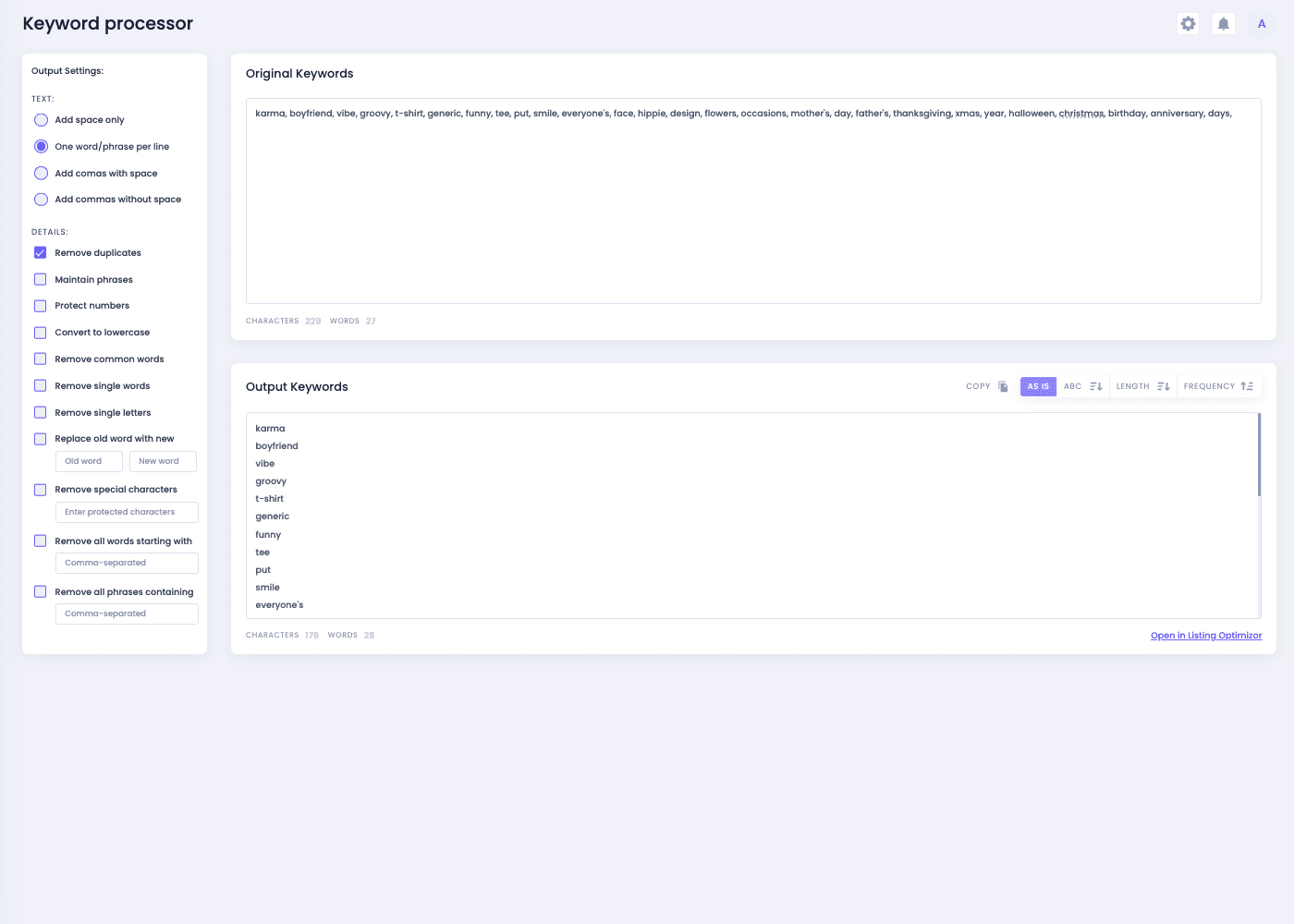The image size is (1294, 924).
Task: Click the Keyword processor title
Action: click(x=107, y=23)
